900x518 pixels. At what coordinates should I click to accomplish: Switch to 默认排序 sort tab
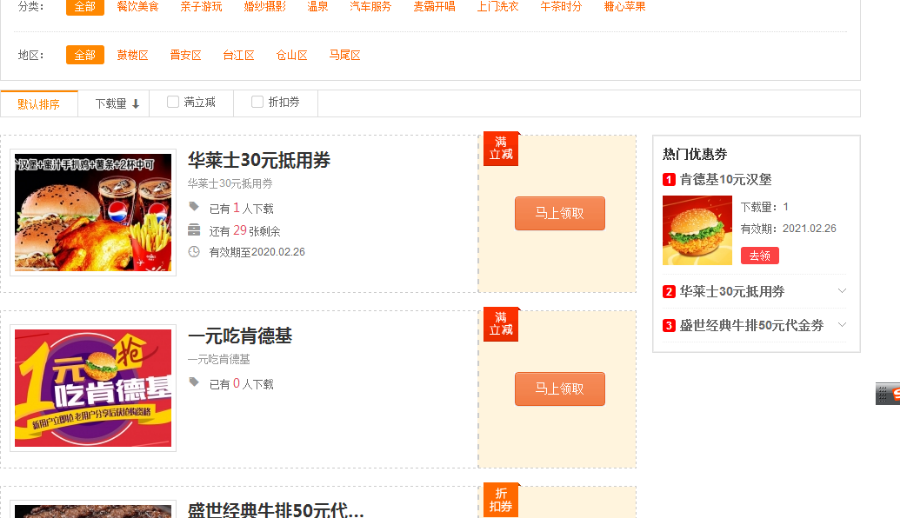coord(39,104)
